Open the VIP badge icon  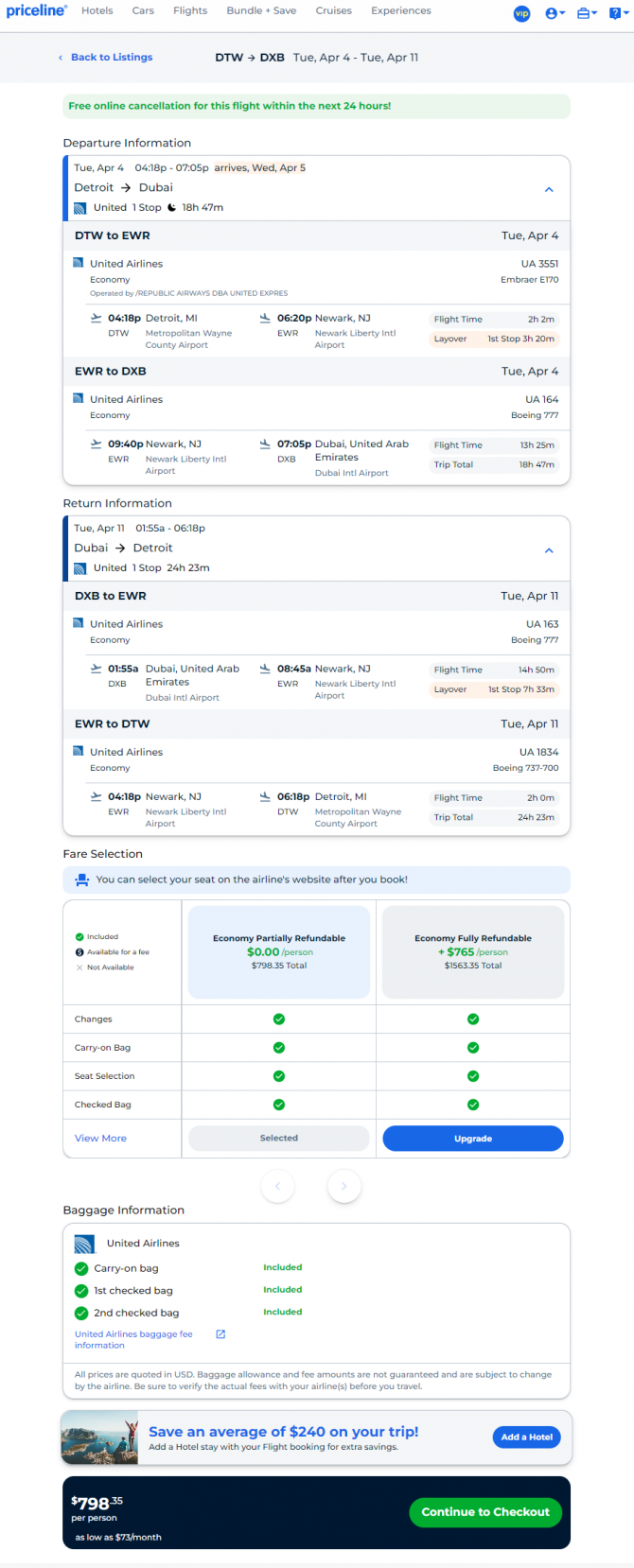pos(521,13)
